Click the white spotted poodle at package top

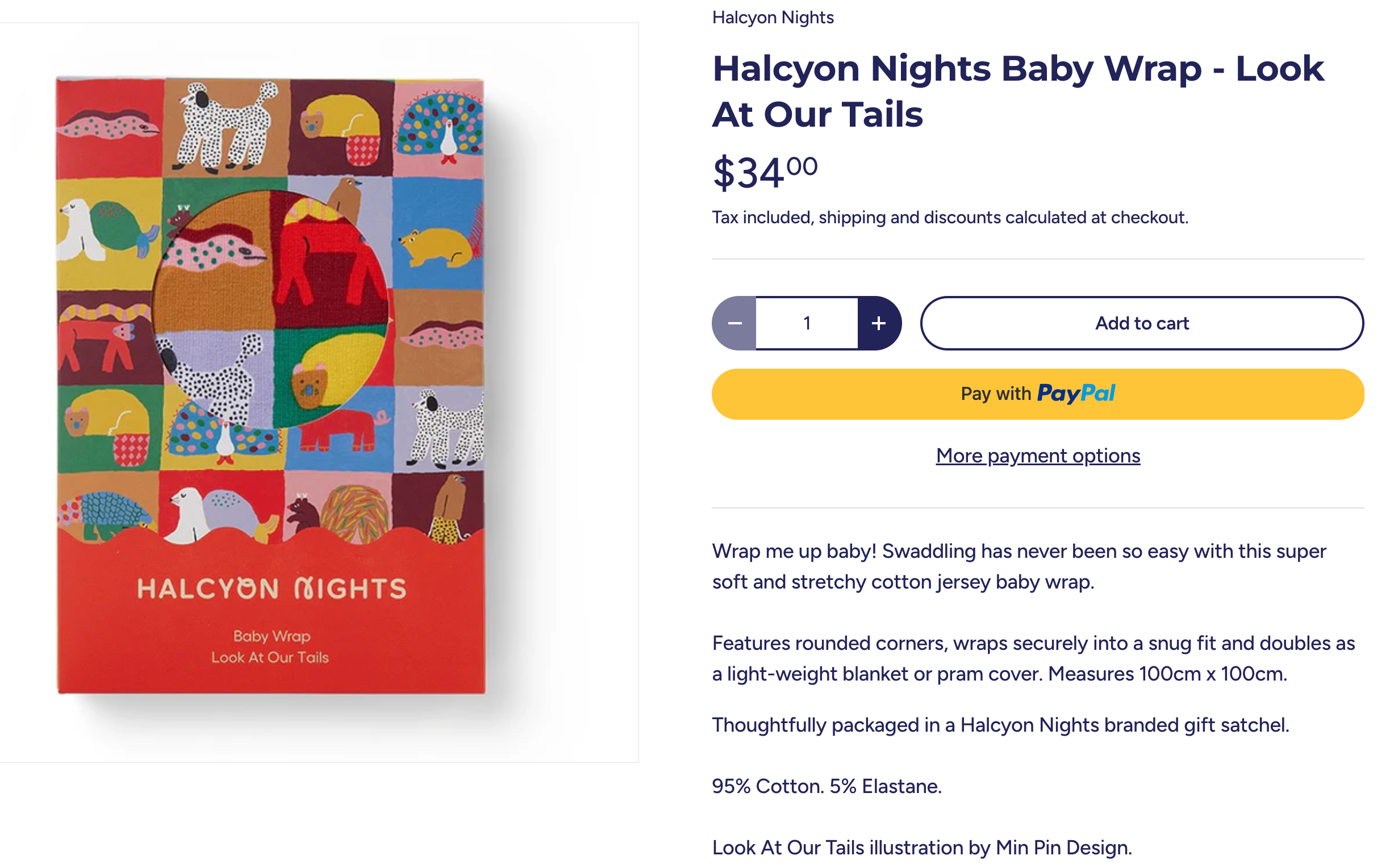[x=227, y=127]
